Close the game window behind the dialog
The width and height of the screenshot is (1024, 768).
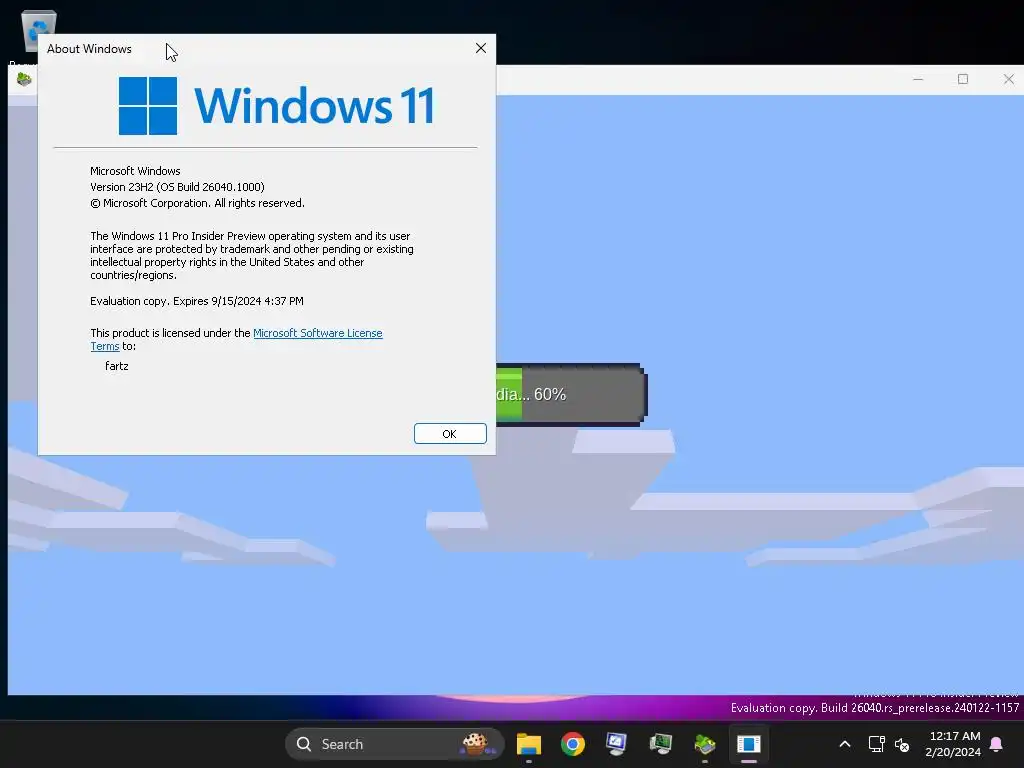click(1008, 79)
